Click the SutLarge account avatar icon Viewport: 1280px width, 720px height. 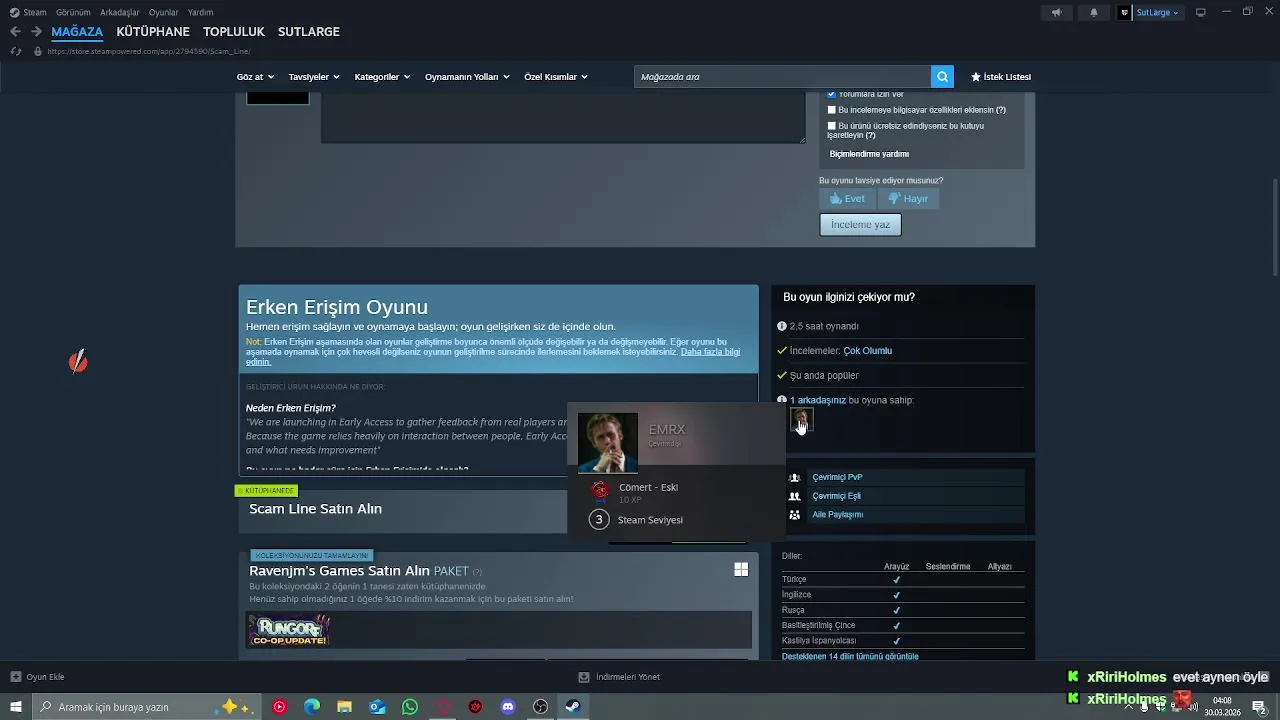pos(1125,12)
